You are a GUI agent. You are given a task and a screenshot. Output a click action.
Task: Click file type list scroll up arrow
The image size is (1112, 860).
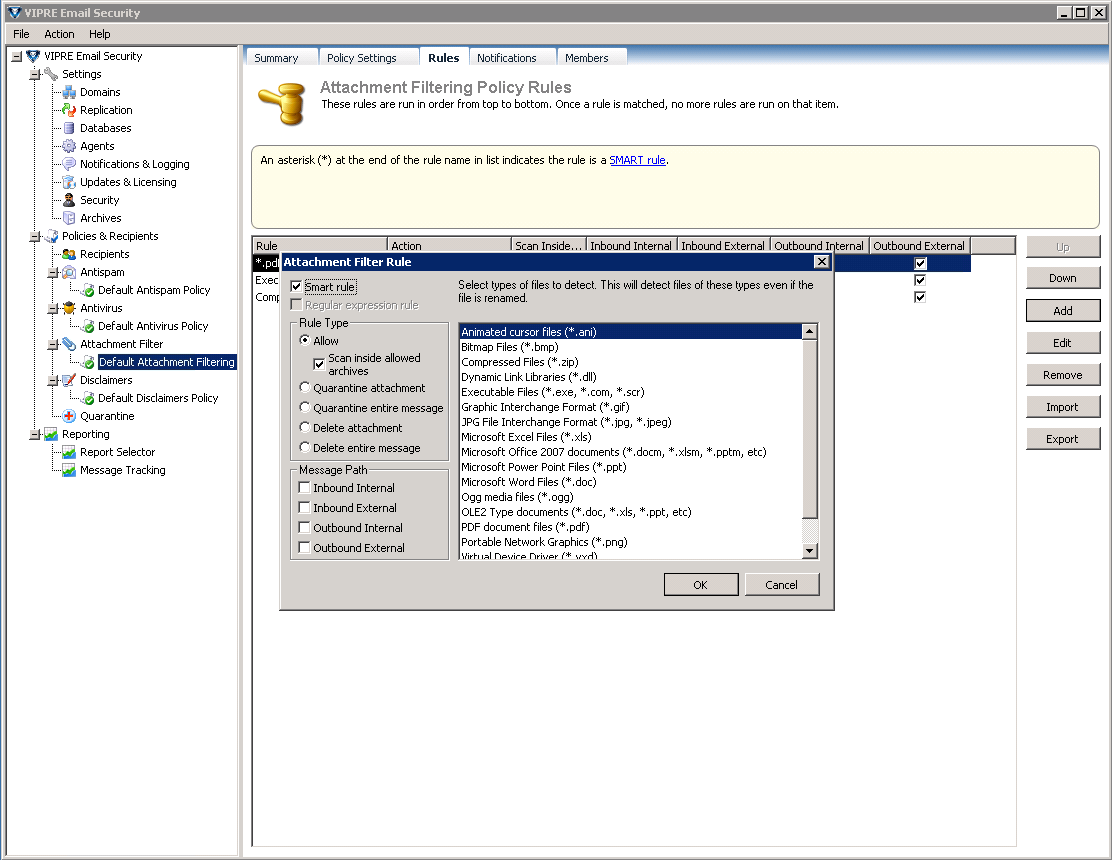click(x=810, y=332)
